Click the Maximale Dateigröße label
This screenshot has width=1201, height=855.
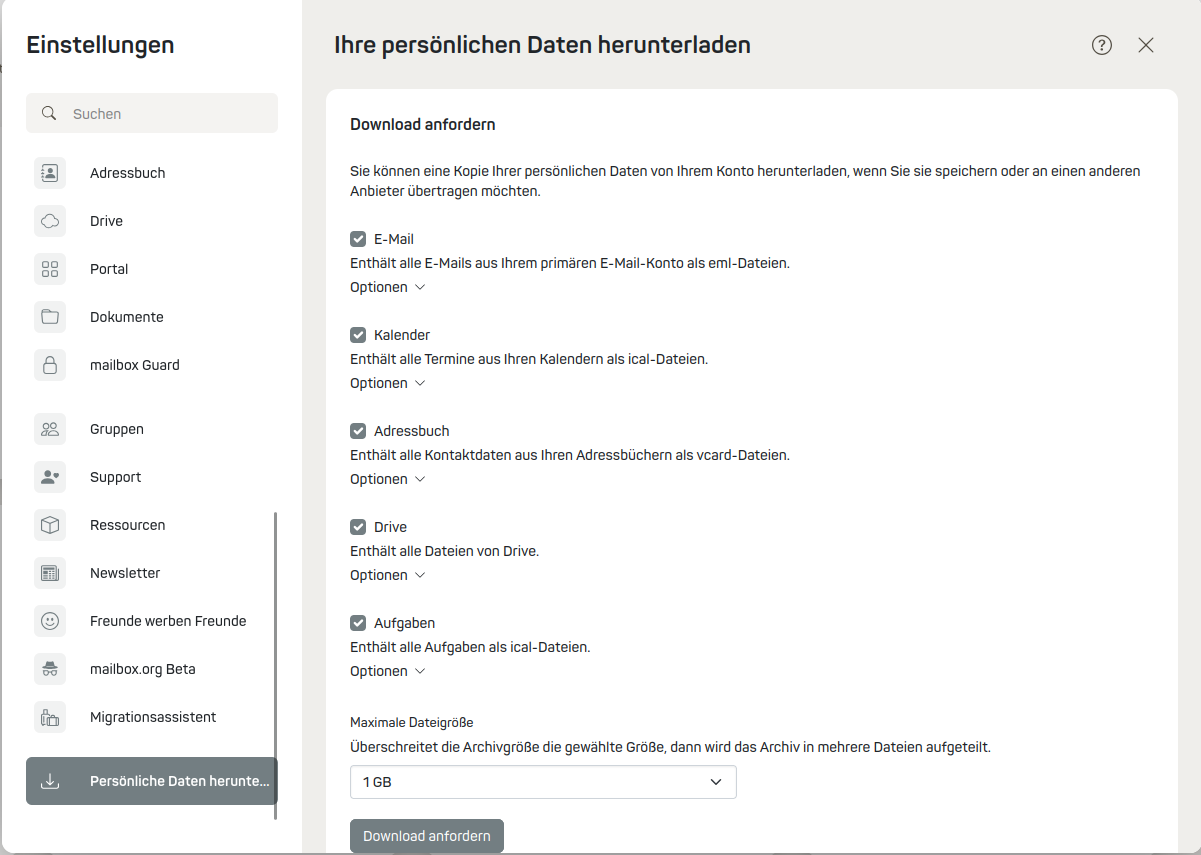[x=412, y=722]
